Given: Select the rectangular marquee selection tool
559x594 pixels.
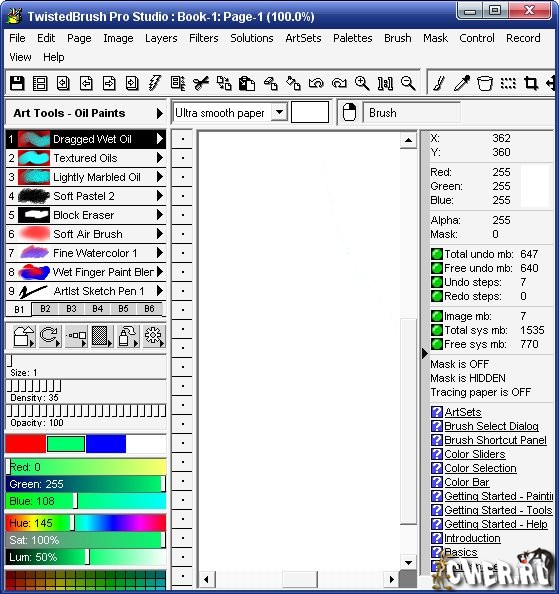Looking at the screenshot, I should (508, 83).
